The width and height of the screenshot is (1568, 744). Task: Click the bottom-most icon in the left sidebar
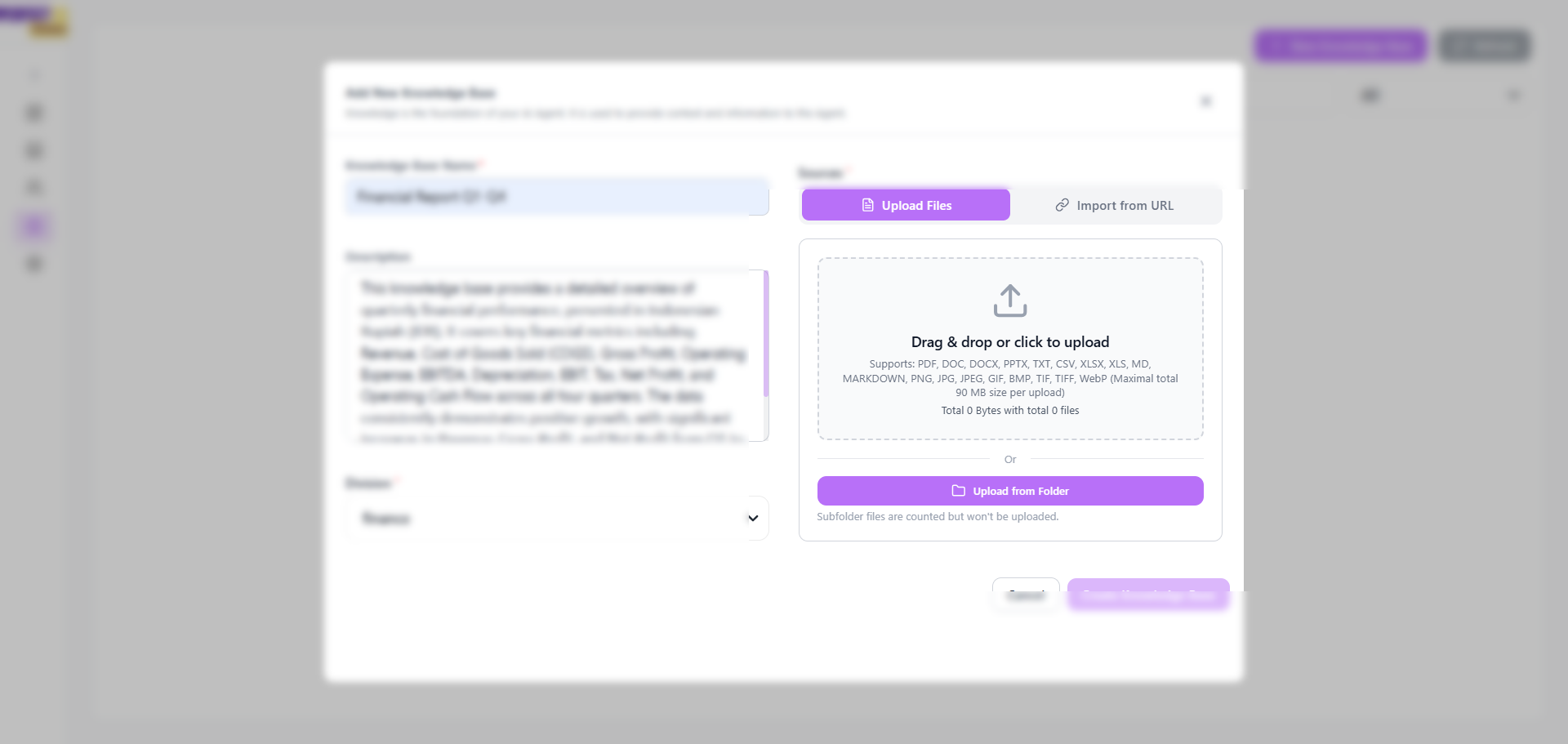(x=34, y=264)
